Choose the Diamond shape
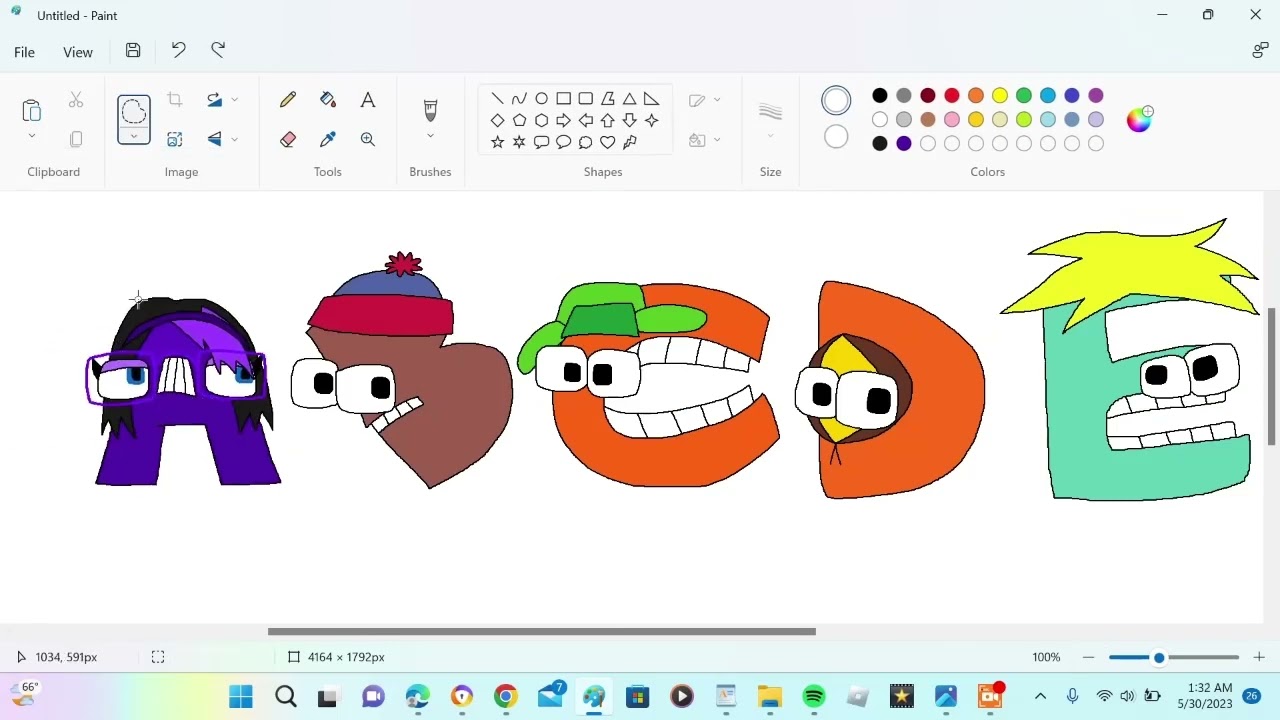 497,120
